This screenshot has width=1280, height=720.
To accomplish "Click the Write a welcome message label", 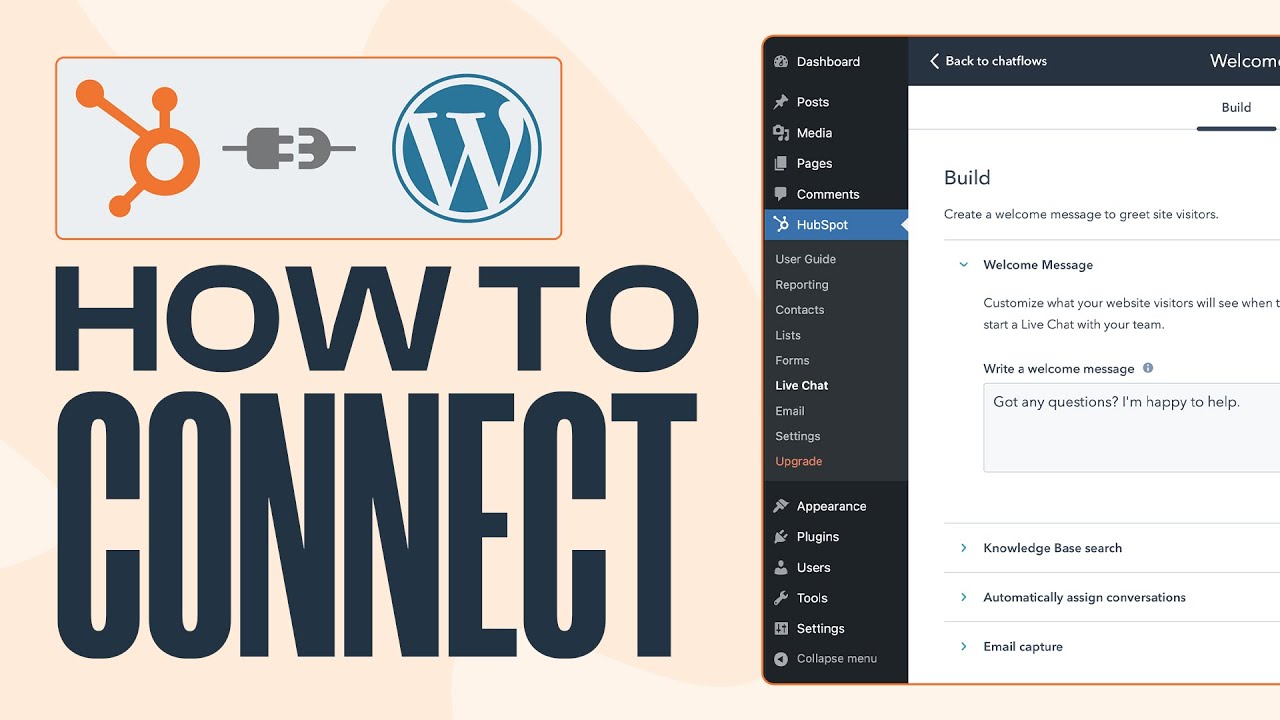I will point(1059,369).
